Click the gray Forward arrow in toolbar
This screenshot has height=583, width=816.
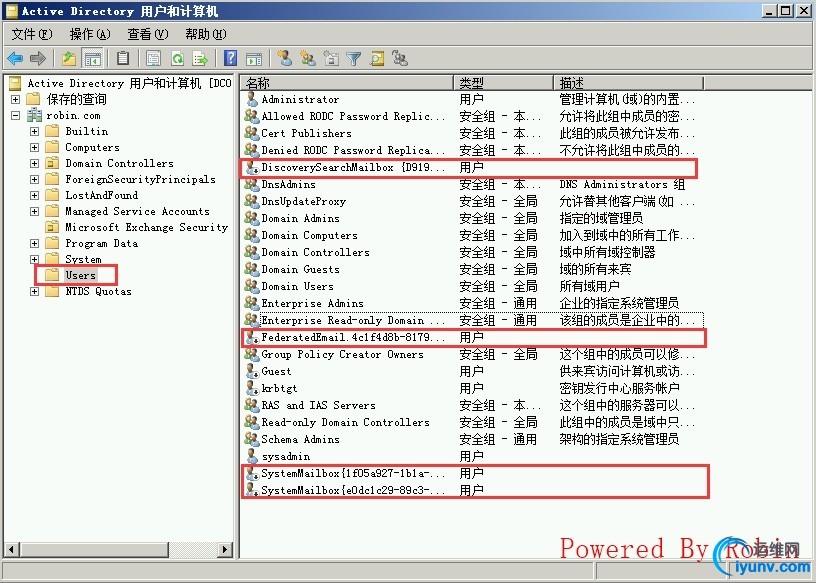[38, 58]
